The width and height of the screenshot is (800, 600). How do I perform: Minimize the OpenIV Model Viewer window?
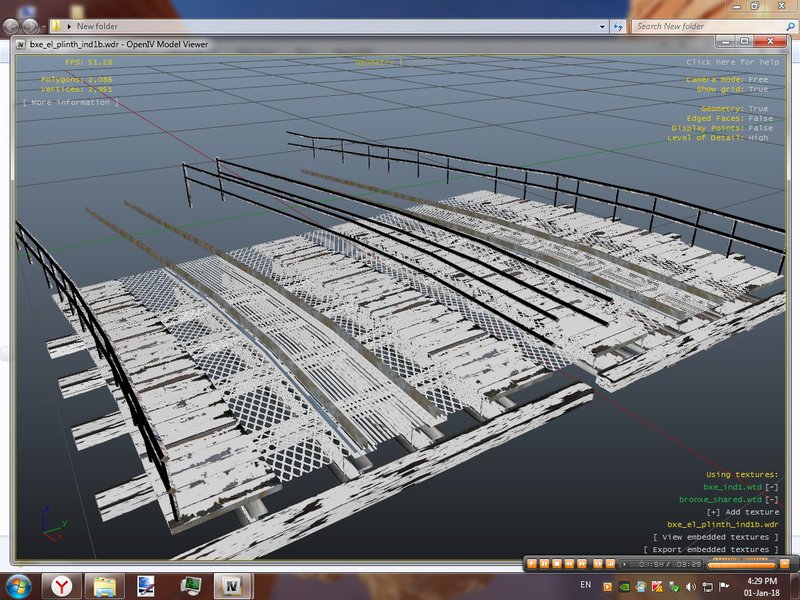[725, 41]
